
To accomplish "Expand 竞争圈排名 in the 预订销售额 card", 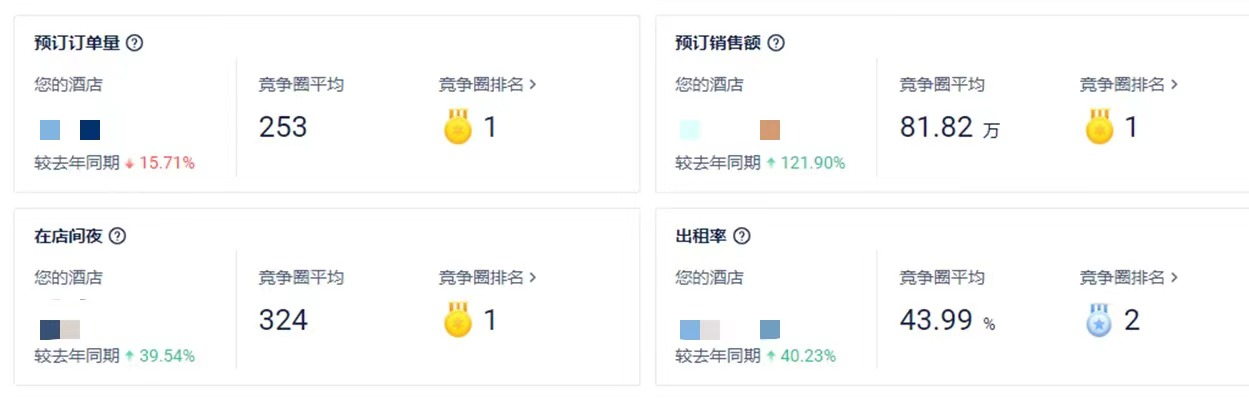I will [x=1129, y=85].
